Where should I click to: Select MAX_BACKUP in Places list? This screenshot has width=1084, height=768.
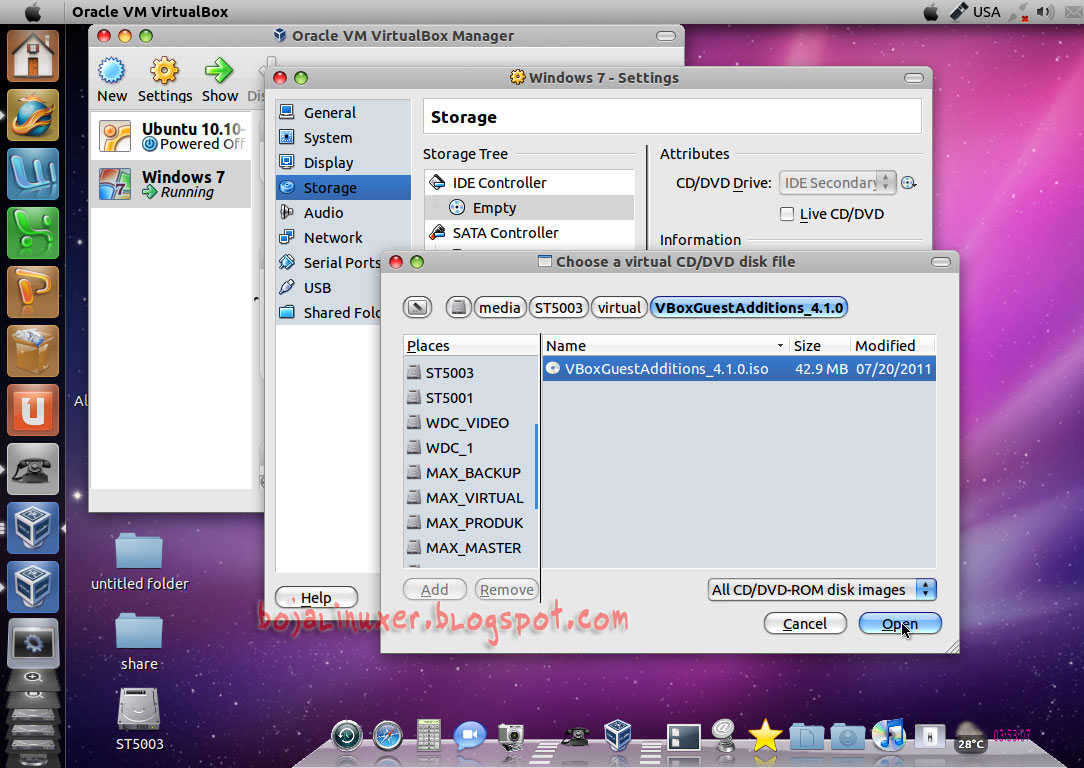[469, 472]
